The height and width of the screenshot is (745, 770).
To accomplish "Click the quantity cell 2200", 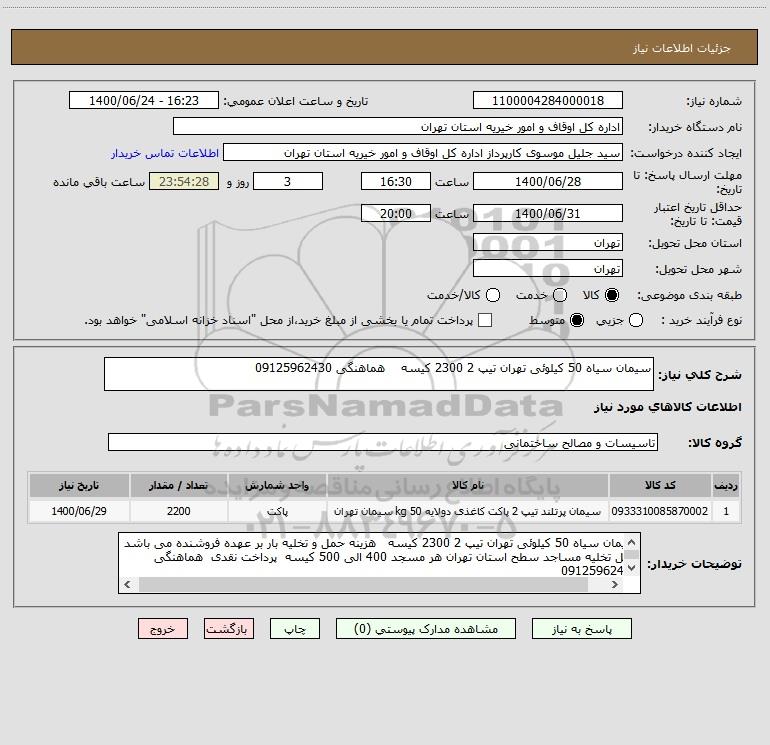I will pyautogui.click(x=178, y=511).
